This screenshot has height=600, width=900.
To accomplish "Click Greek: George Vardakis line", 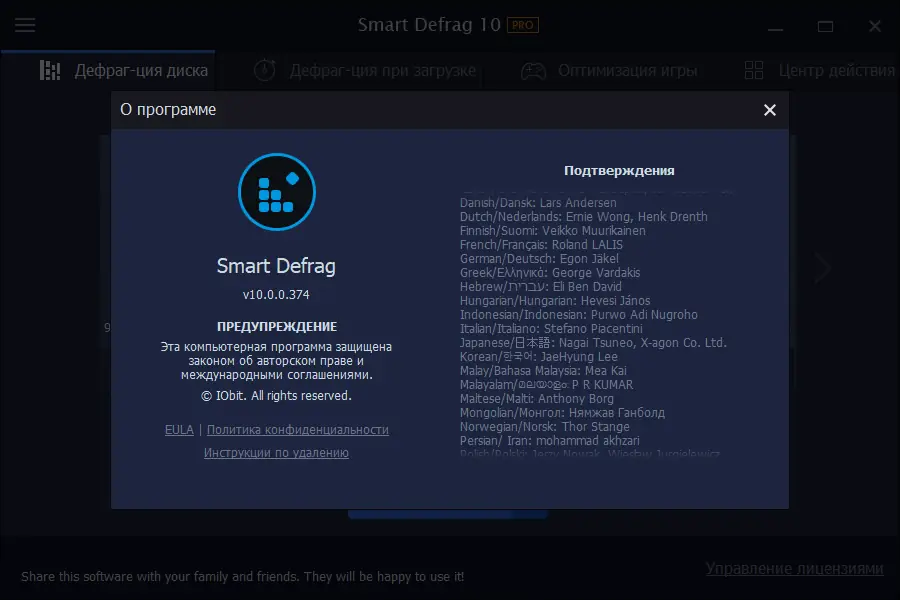I will tap(550, 273).
